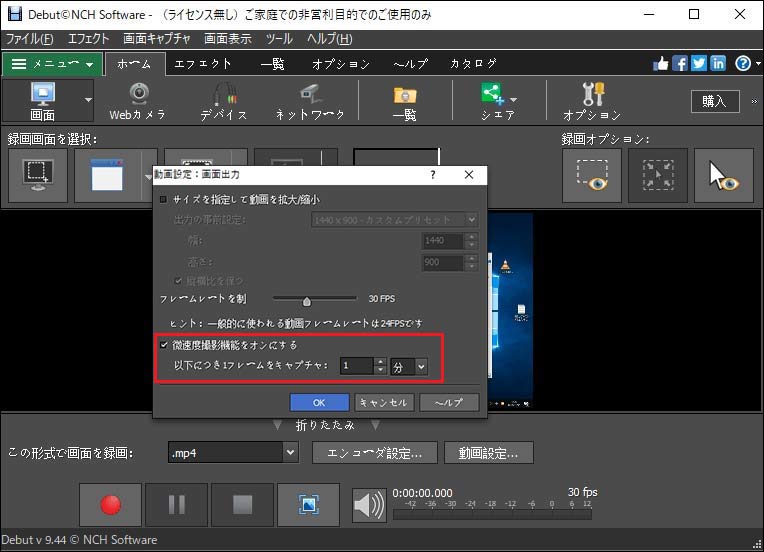This screenshot has width=764, height=552.
Task: Click the thumbs-up like icon
Action: tap(661, 63)
